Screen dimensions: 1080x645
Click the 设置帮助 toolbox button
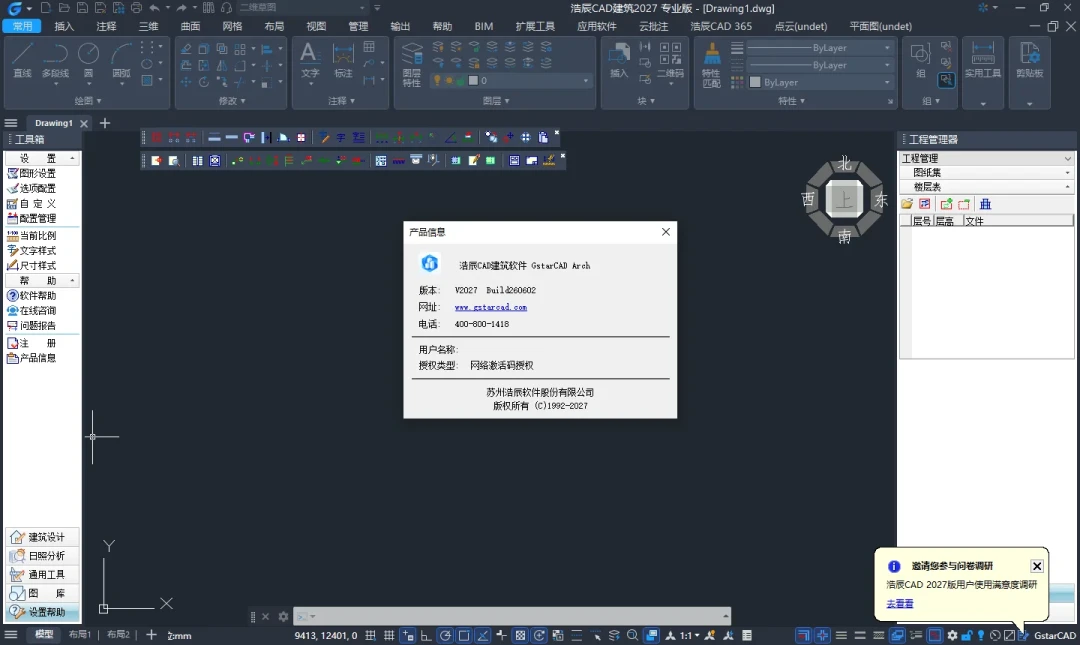tap(43, 612)
